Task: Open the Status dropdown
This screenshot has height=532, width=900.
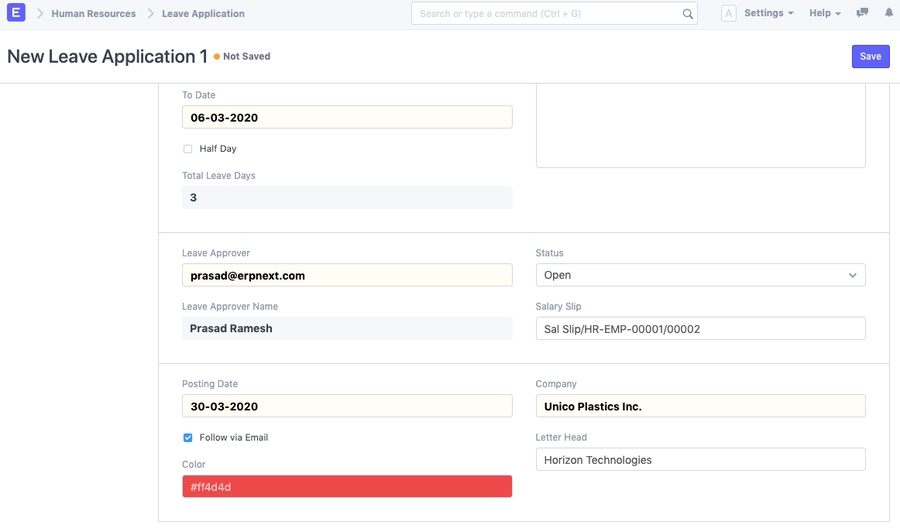Action: tap(700, 275)
